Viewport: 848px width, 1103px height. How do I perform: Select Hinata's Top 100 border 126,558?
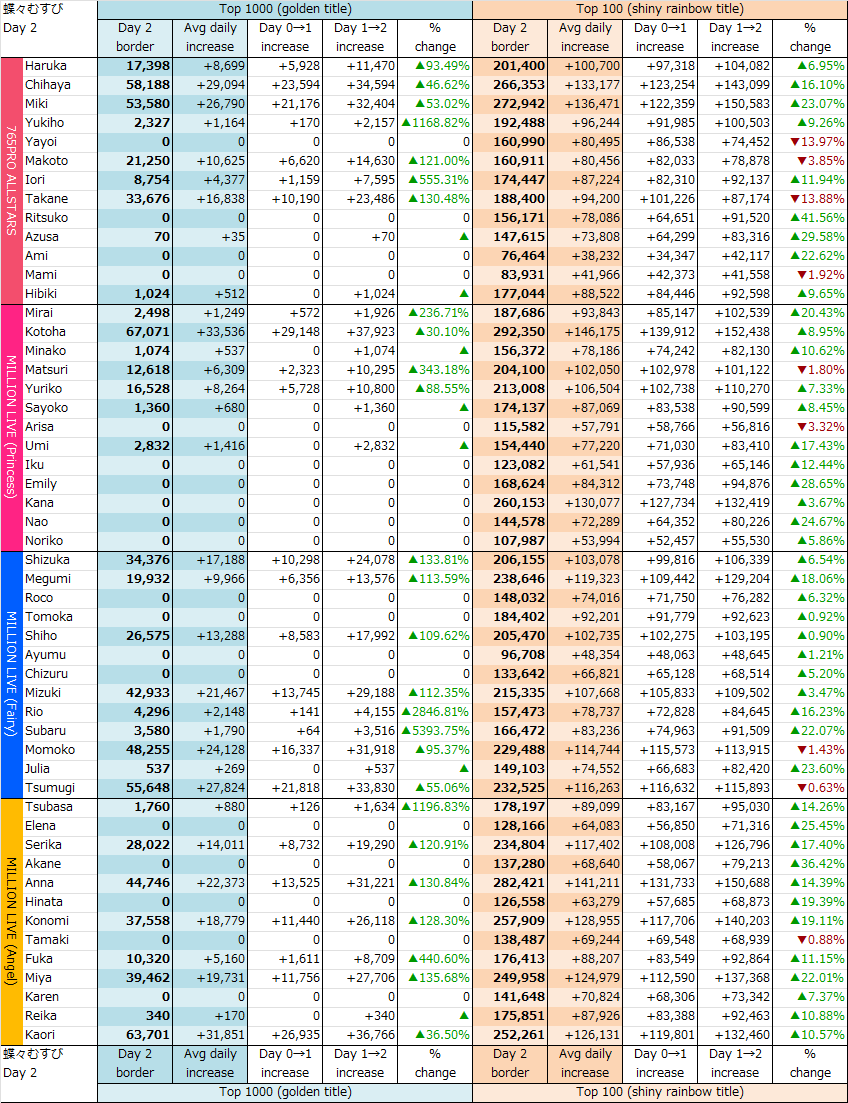click(510, 902)
